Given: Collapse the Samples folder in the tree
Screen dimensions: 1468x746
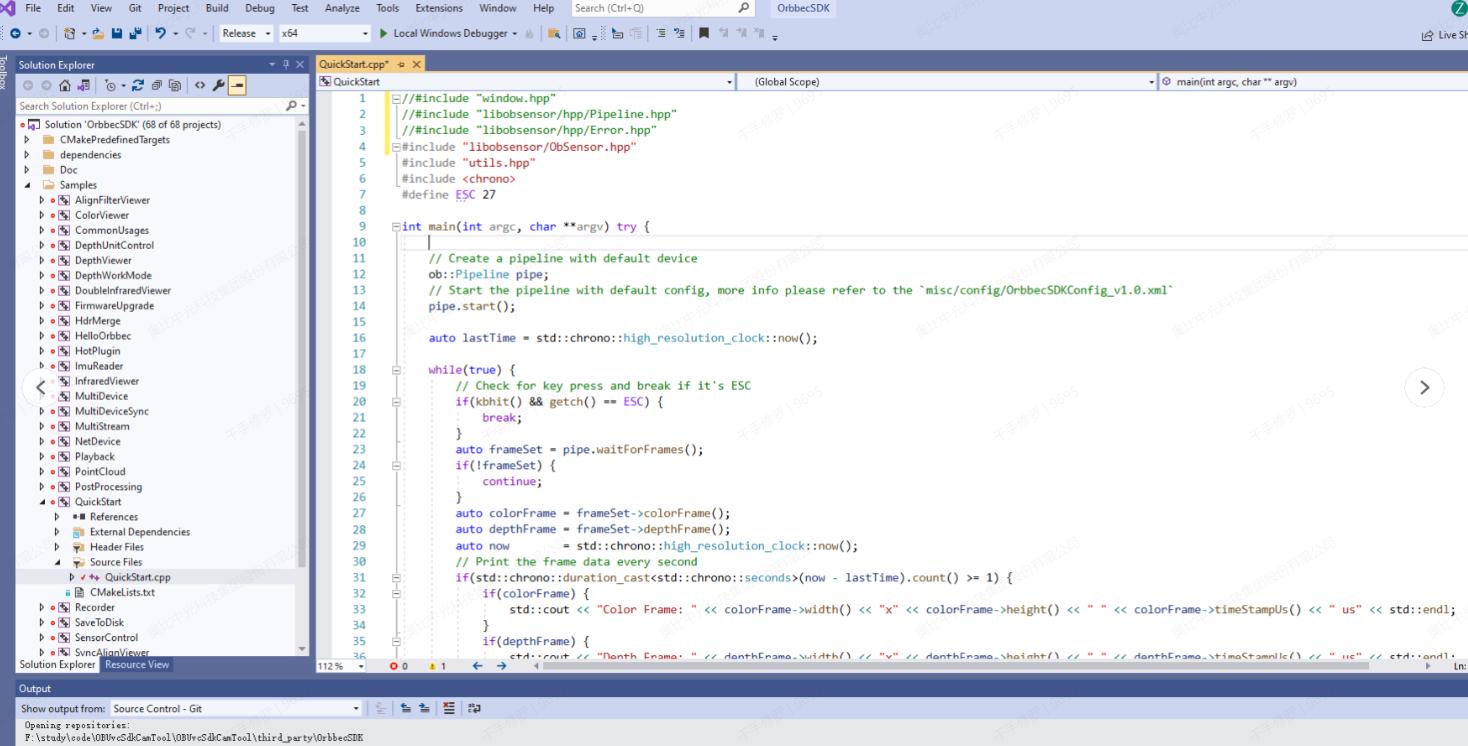Looking at the screenshot, I should click(27, 185).
